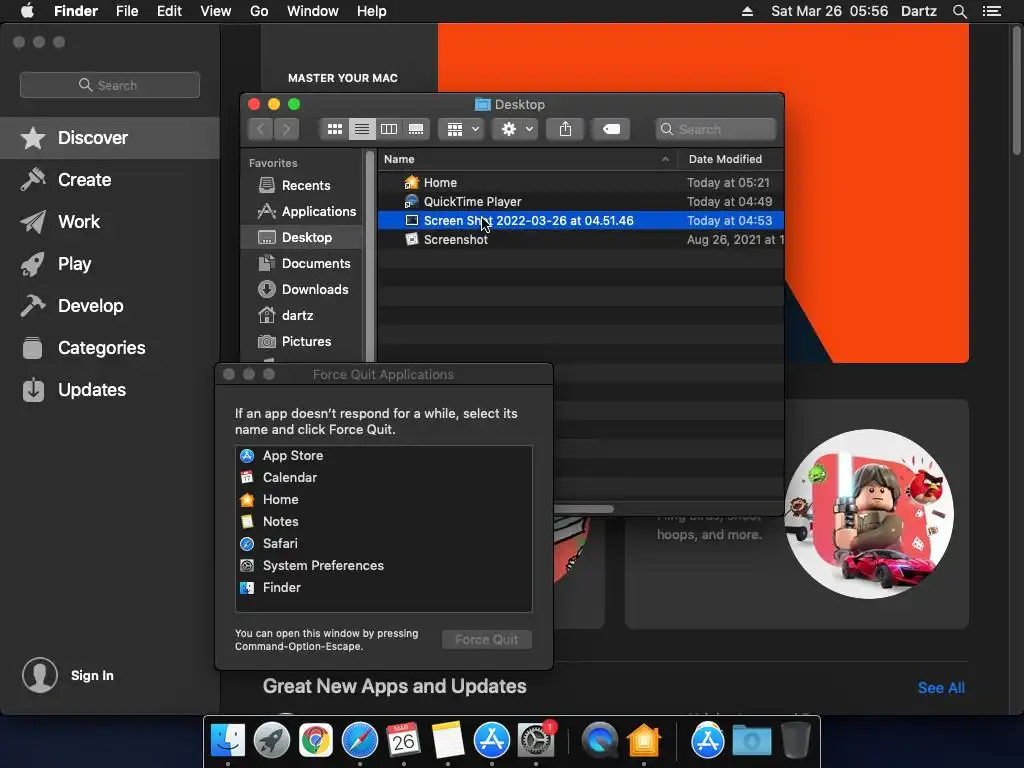Select Screen Shot 2022-03-26 file row
Viewport: 1024px width, 768px height.
(581, 221)
